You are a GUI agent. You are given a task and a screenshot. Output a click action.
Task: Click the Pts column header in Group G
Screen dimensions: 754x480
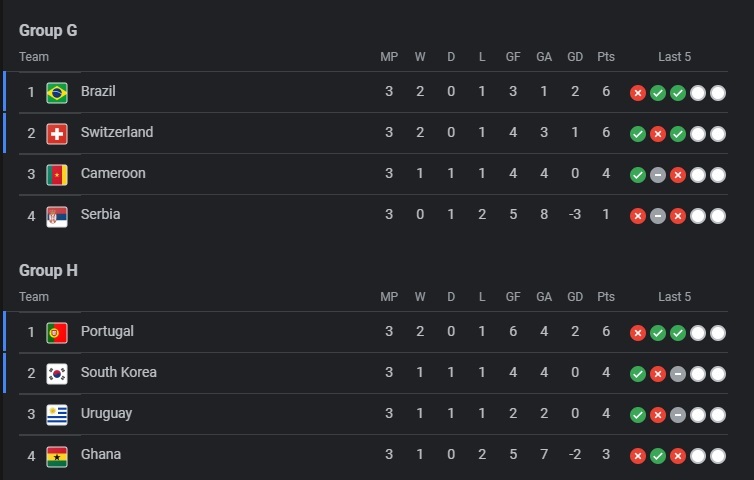tap(606, 57)
